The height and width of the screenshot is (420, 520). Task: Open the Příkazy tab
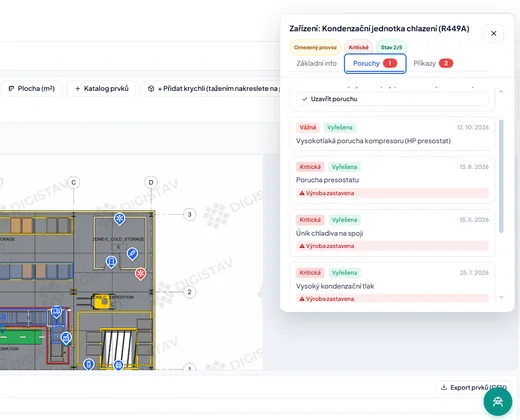(433, 63)
